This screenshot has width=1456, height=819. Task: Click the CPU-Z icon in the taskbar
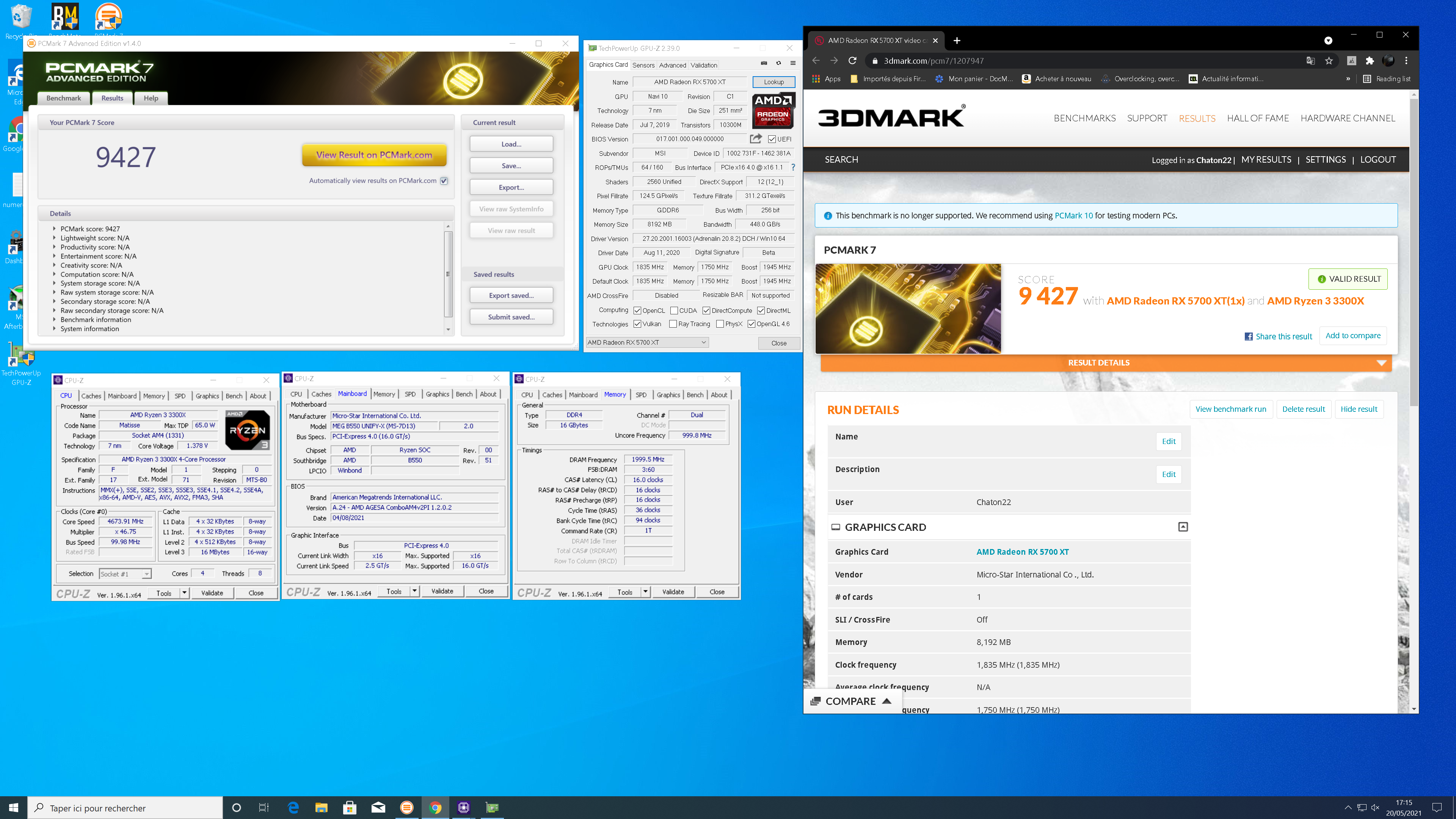463,808
